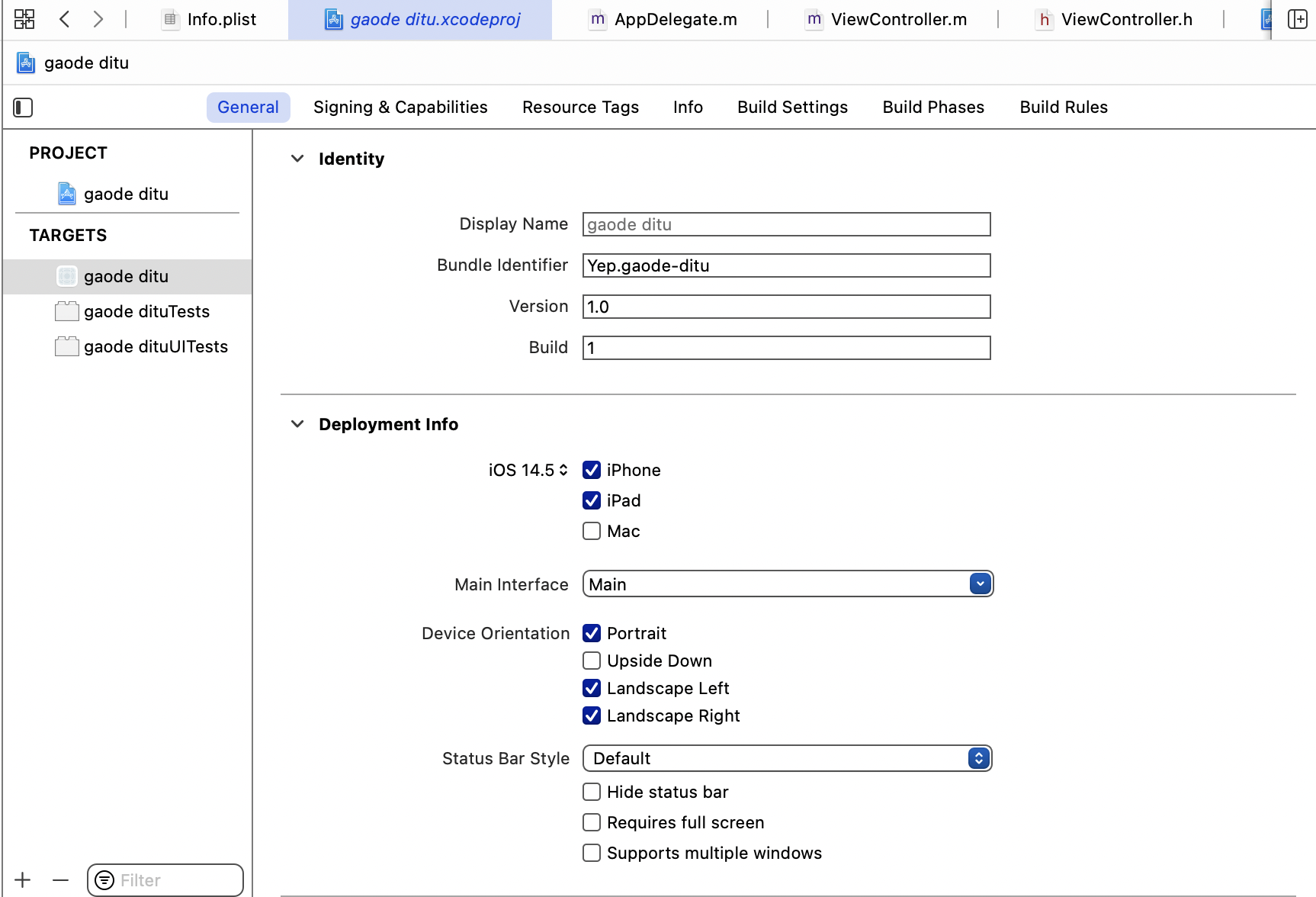Click the filter options icon
The height and width of the screenshot is (897, 1316).
tap(104, 880)
